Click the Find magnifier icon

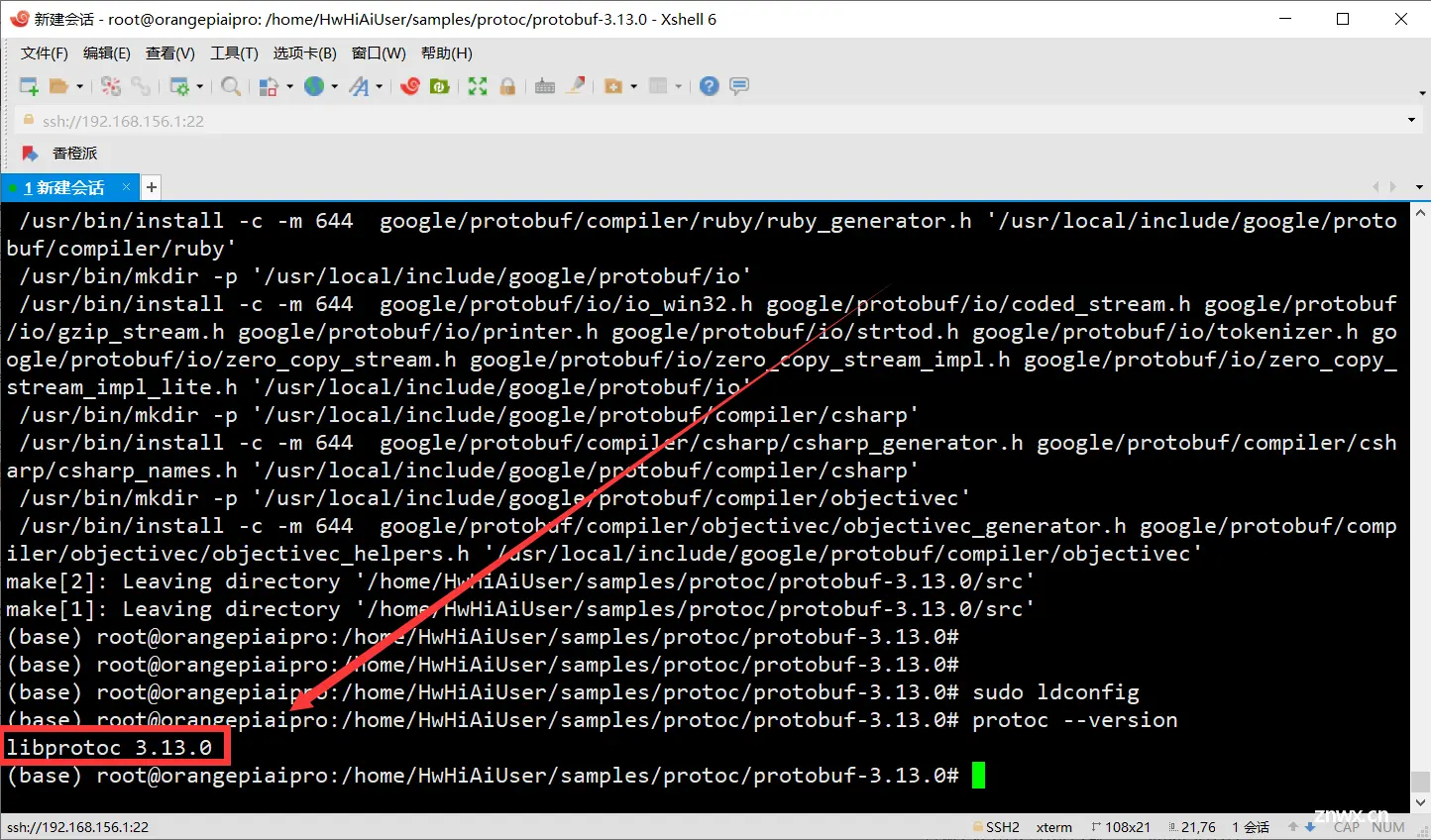[231, 86]
